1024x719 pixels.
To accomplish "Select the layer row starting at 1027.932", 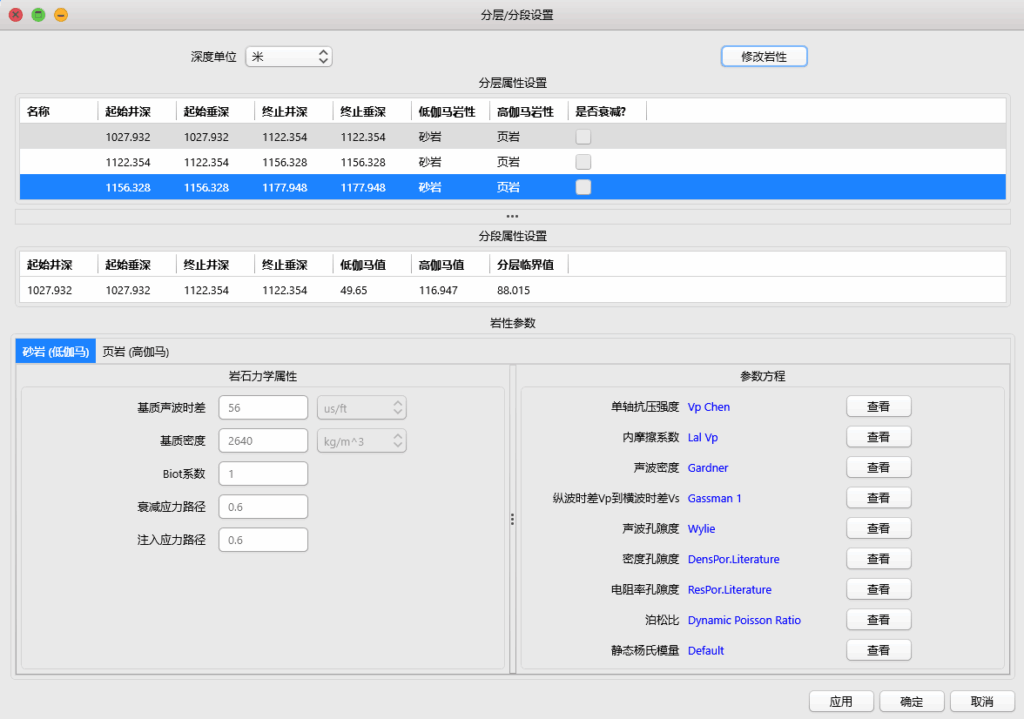I will click(513, 136).
